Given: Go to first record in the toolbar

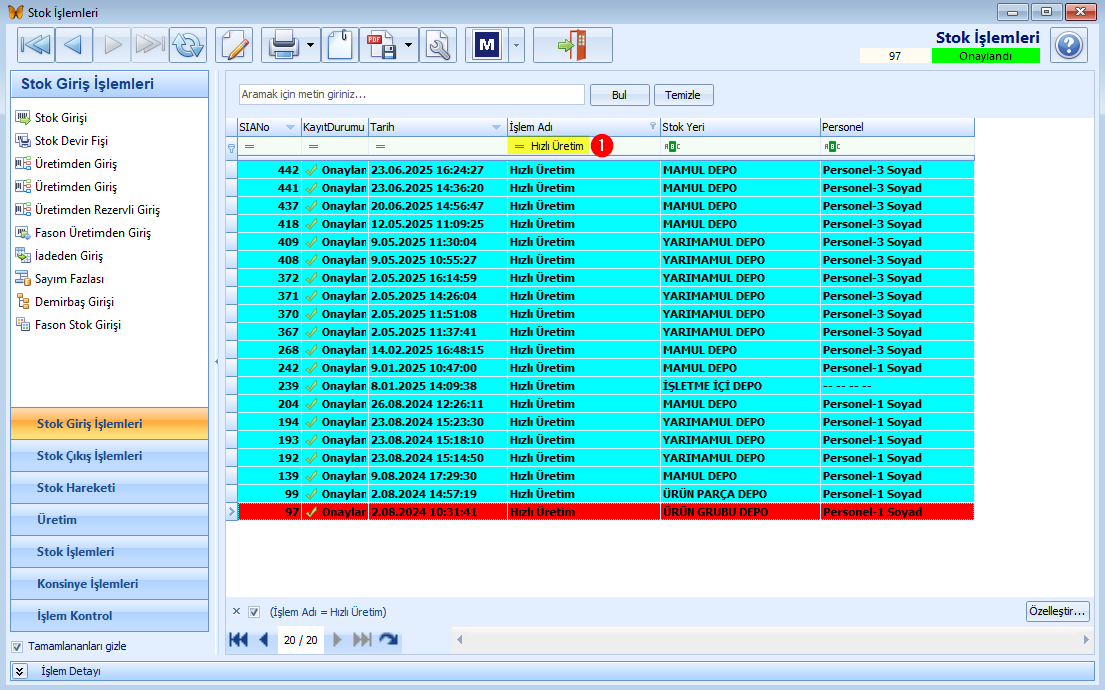Looking at the screenshot, I should coord(36,45).
